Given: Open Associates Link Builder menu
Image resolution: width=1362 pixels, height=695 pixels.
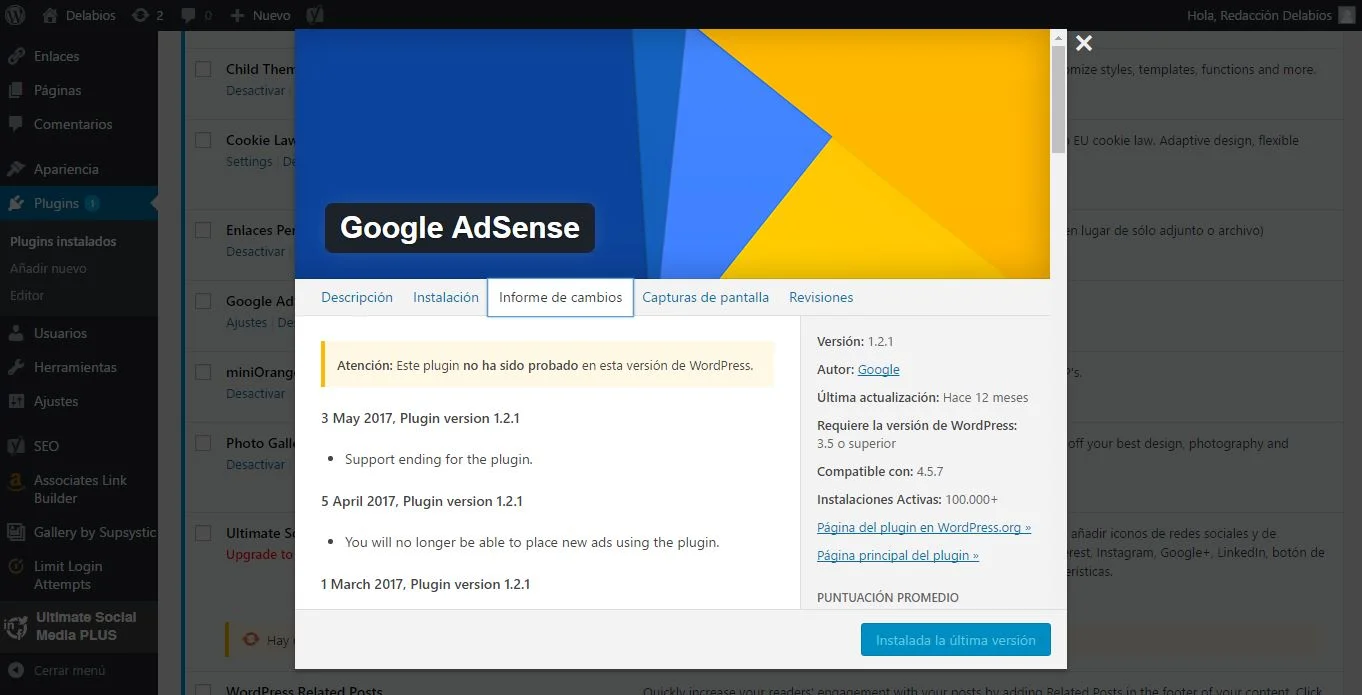Looking at the screenshot, I should click(80, 489).
